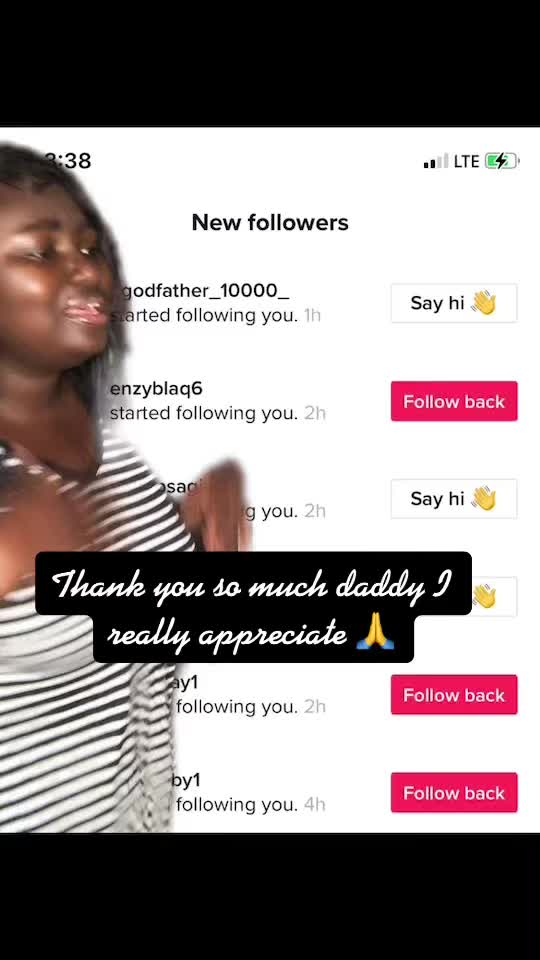Click the LTE network indicator
Image resolution: width=540 pixels, height=960 pixels.
[467, 161]
